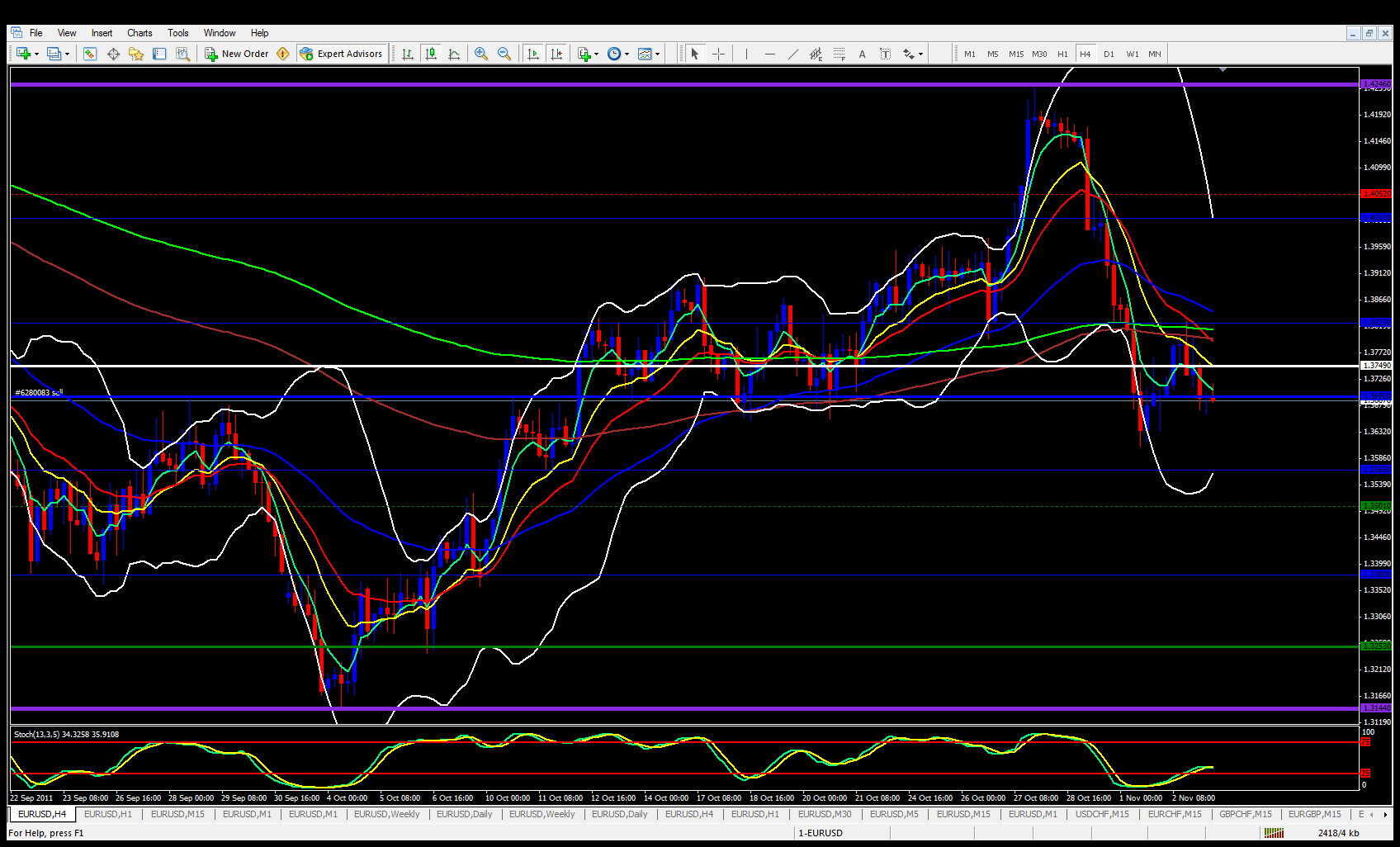Zoom in on the chart

coord(481,54)
